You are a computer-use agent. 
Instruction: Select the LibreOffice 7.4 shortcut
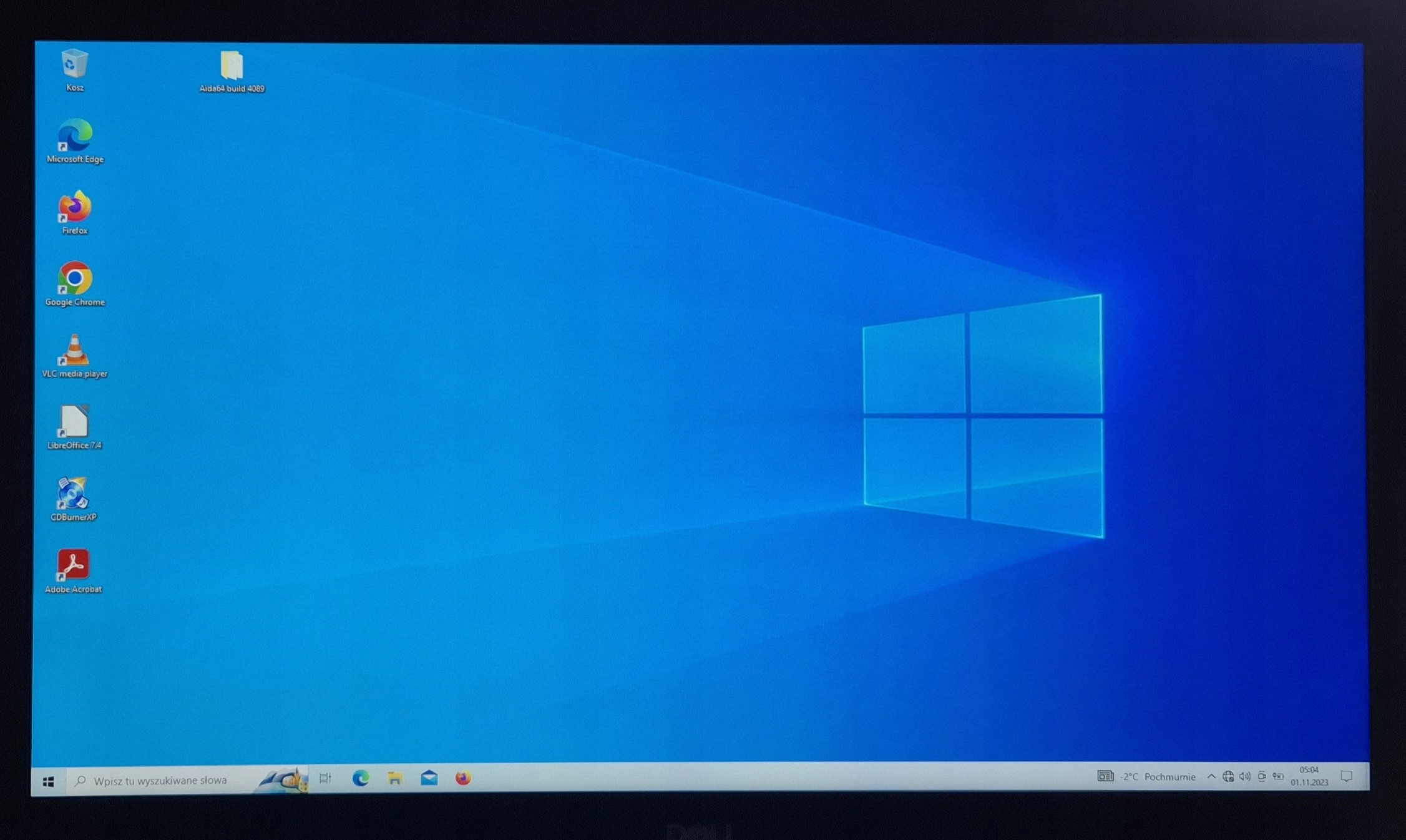click(74, 428)
